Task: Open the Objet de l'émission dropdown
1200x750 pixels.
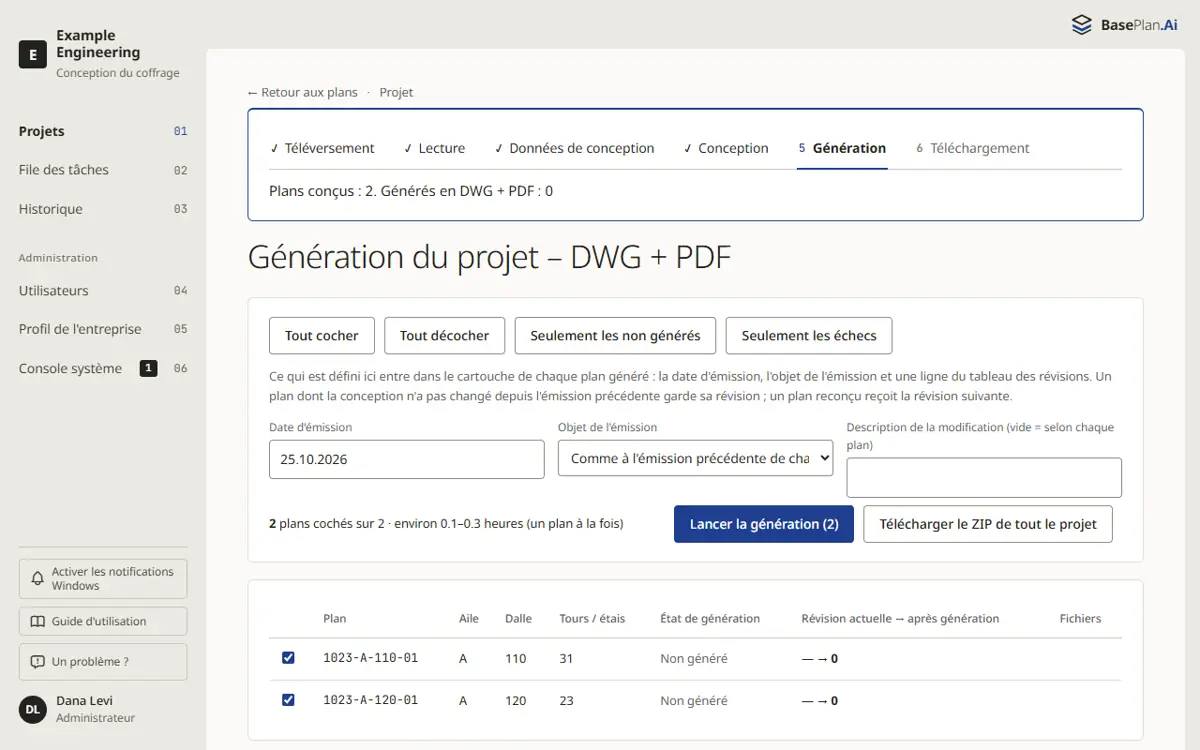Action: pyautogui.click(x=695, y=458)
